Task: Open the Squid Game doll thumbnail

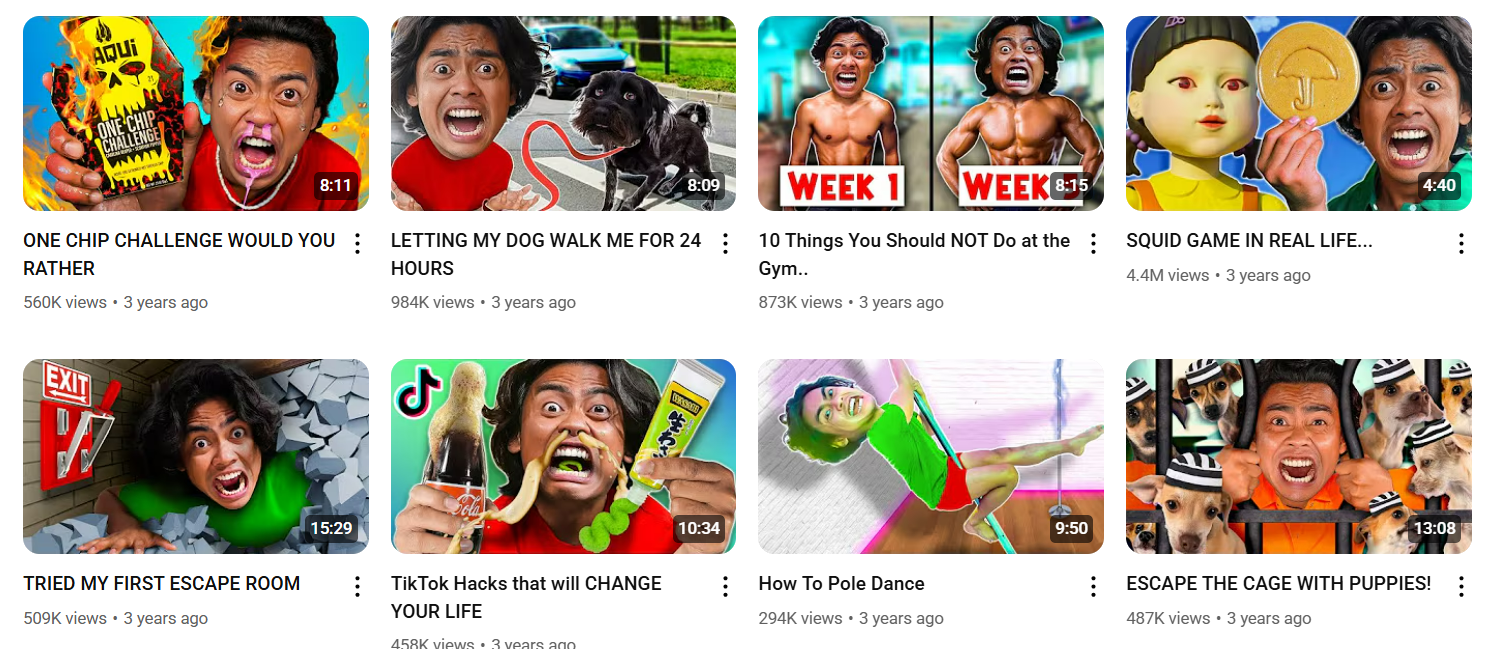Action: tap(1299, 113)
